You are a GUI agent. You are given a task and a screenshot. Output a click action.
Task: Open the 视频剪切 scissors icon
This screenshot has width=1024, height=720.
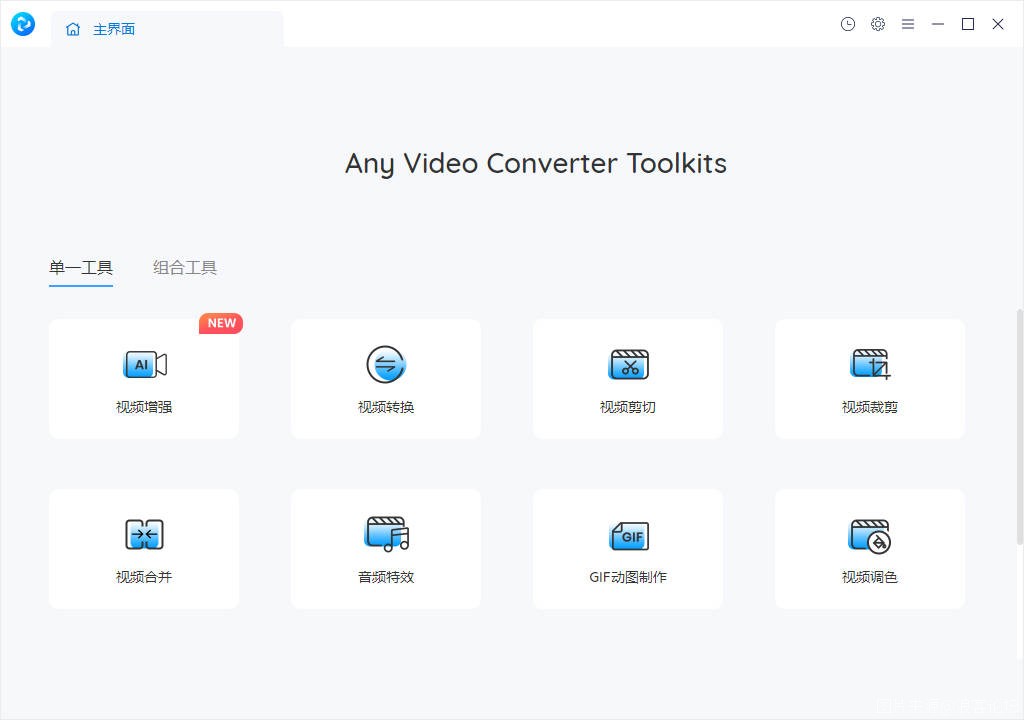coord(628,365)
